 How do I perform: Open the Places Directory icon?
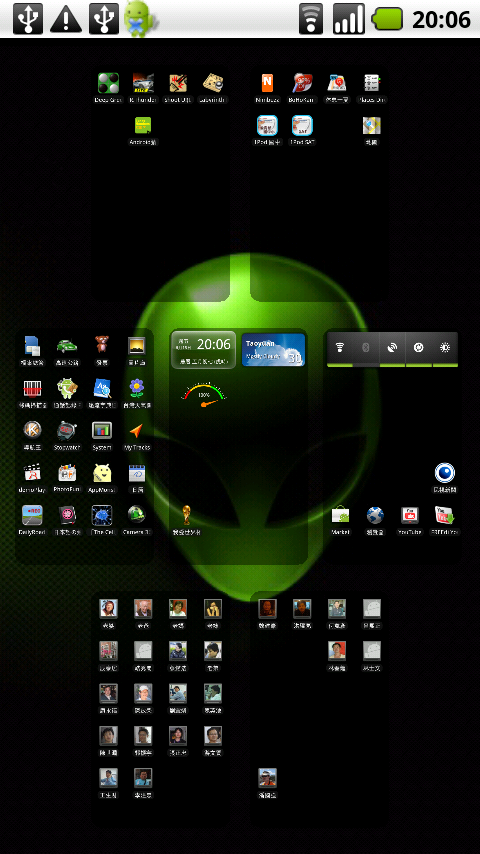tap(372, 83)
